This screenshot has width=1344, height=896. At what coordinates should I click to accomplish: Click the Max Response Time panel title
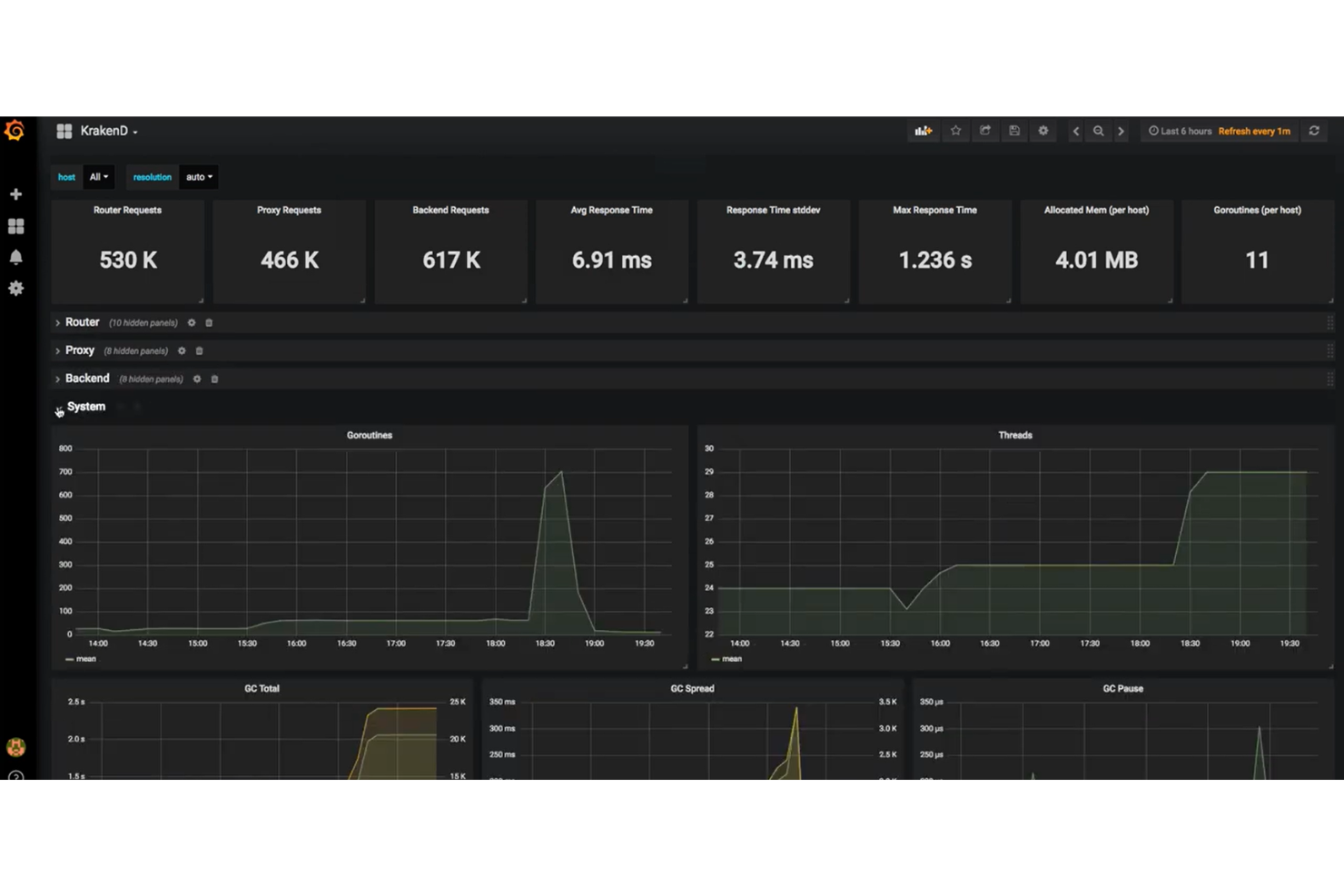934,210
